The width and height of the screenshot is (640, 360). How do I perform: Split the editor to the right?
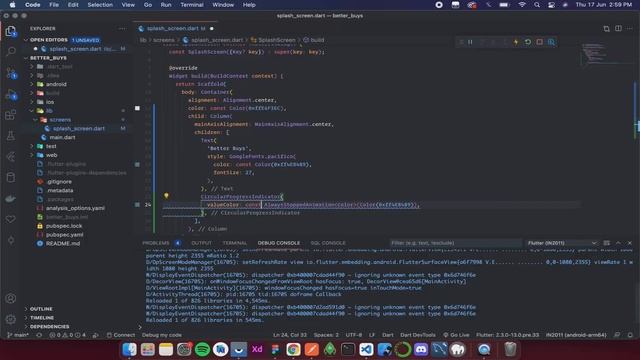(618, 29)
